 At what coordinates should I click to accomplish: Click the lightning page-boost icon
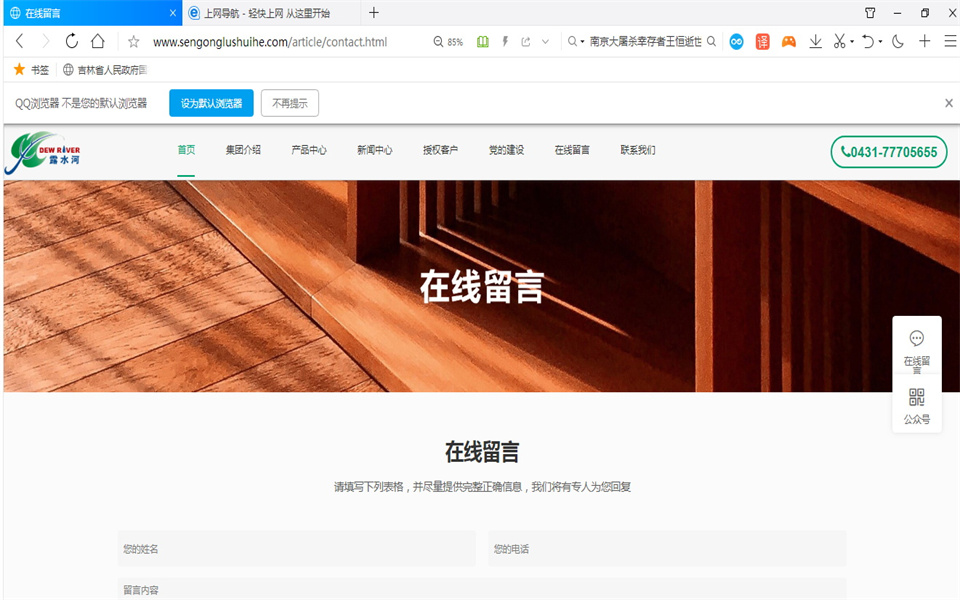coord(505,41)
